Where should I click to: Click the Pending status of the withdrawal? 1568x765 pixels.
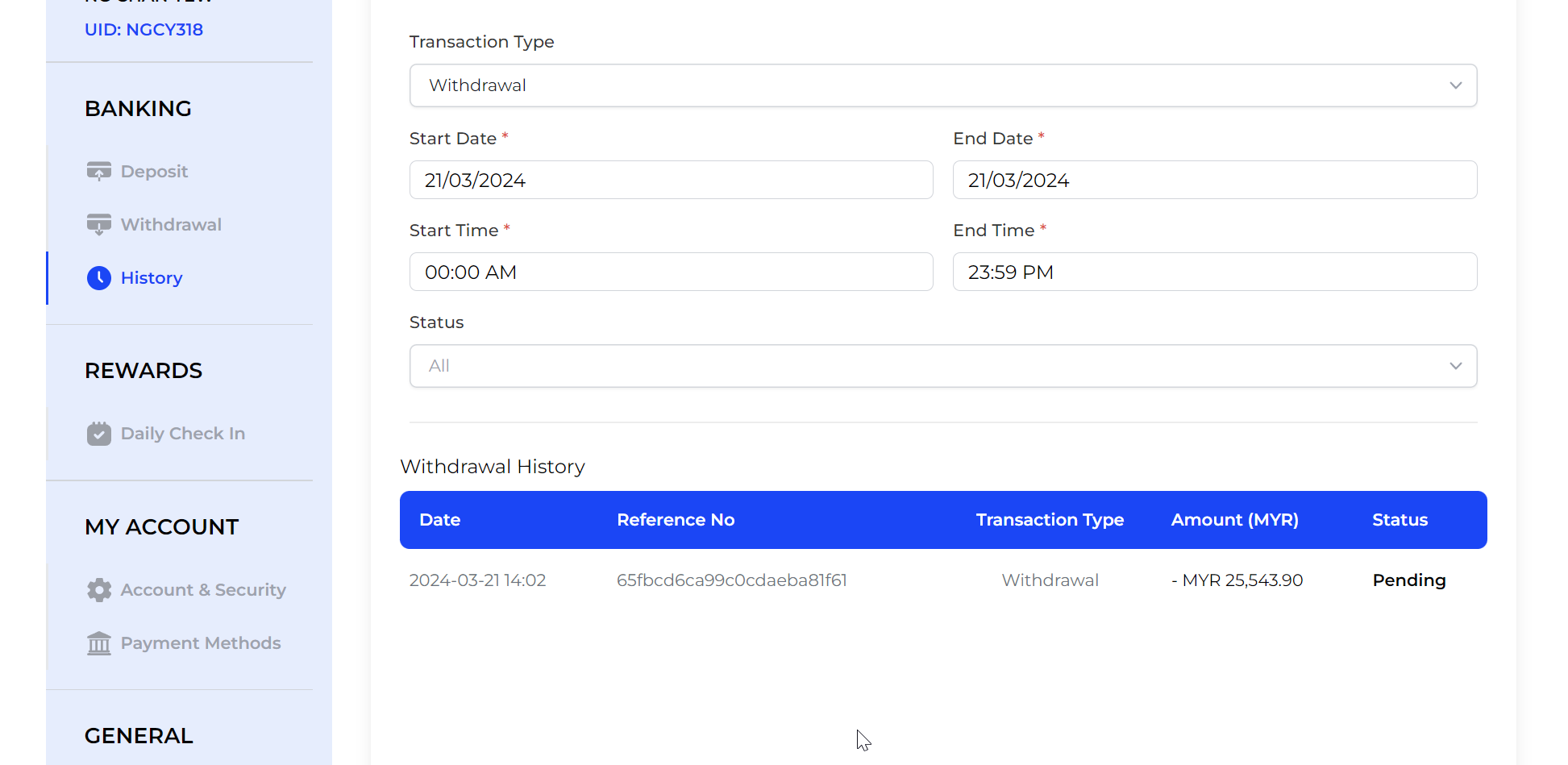coord(1408,580)
